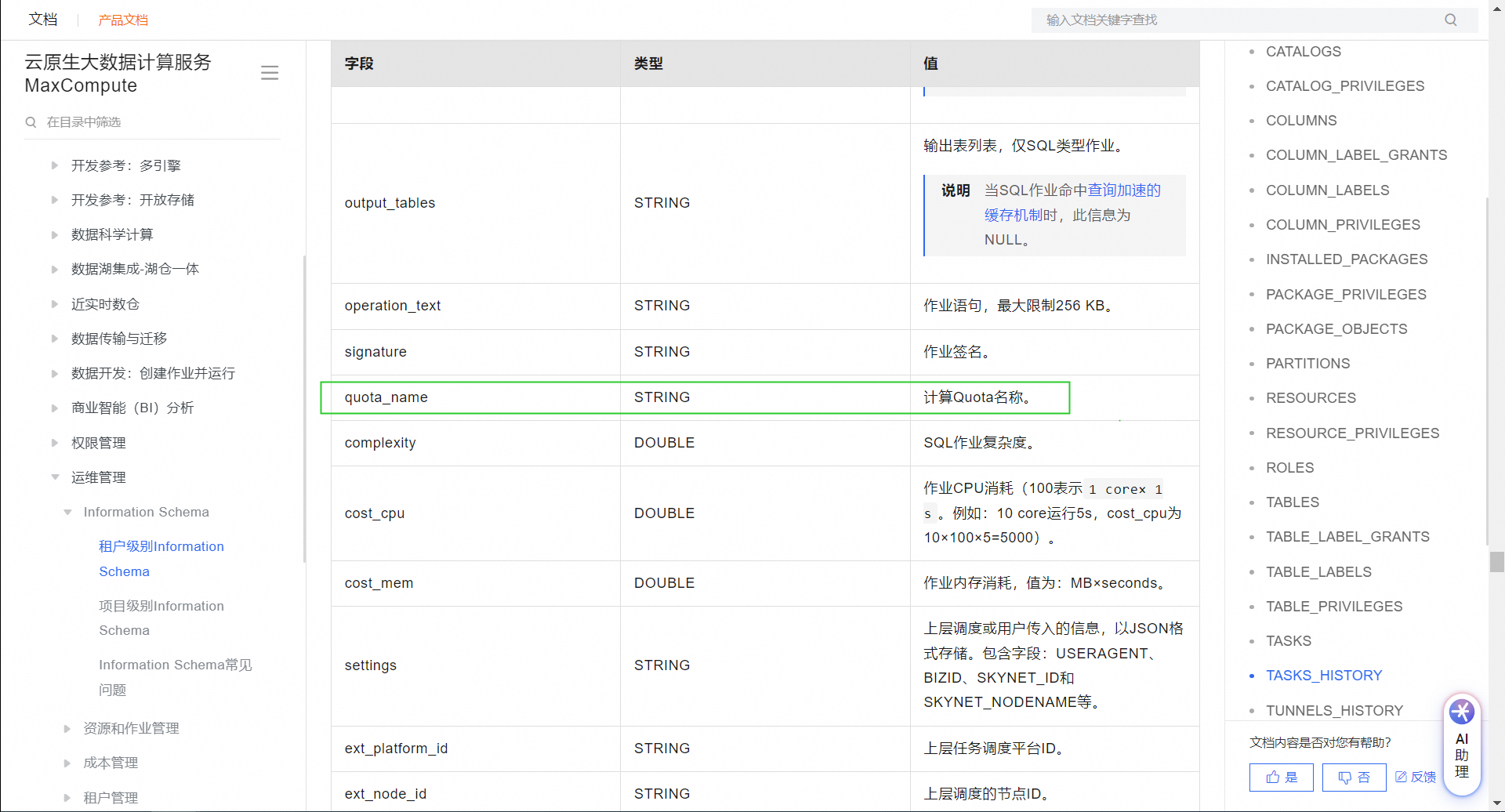Expand '开发参考：开放存储' tree arrow

click(55, 200)
